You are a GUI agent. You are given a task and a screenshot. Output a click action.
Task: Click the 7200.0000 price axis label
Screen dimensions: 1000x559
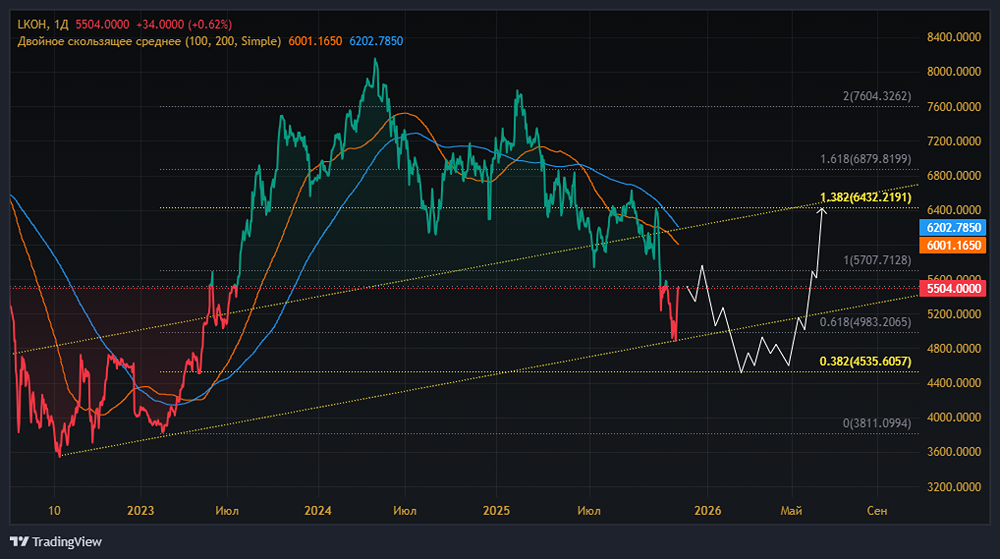click(953, 141)
